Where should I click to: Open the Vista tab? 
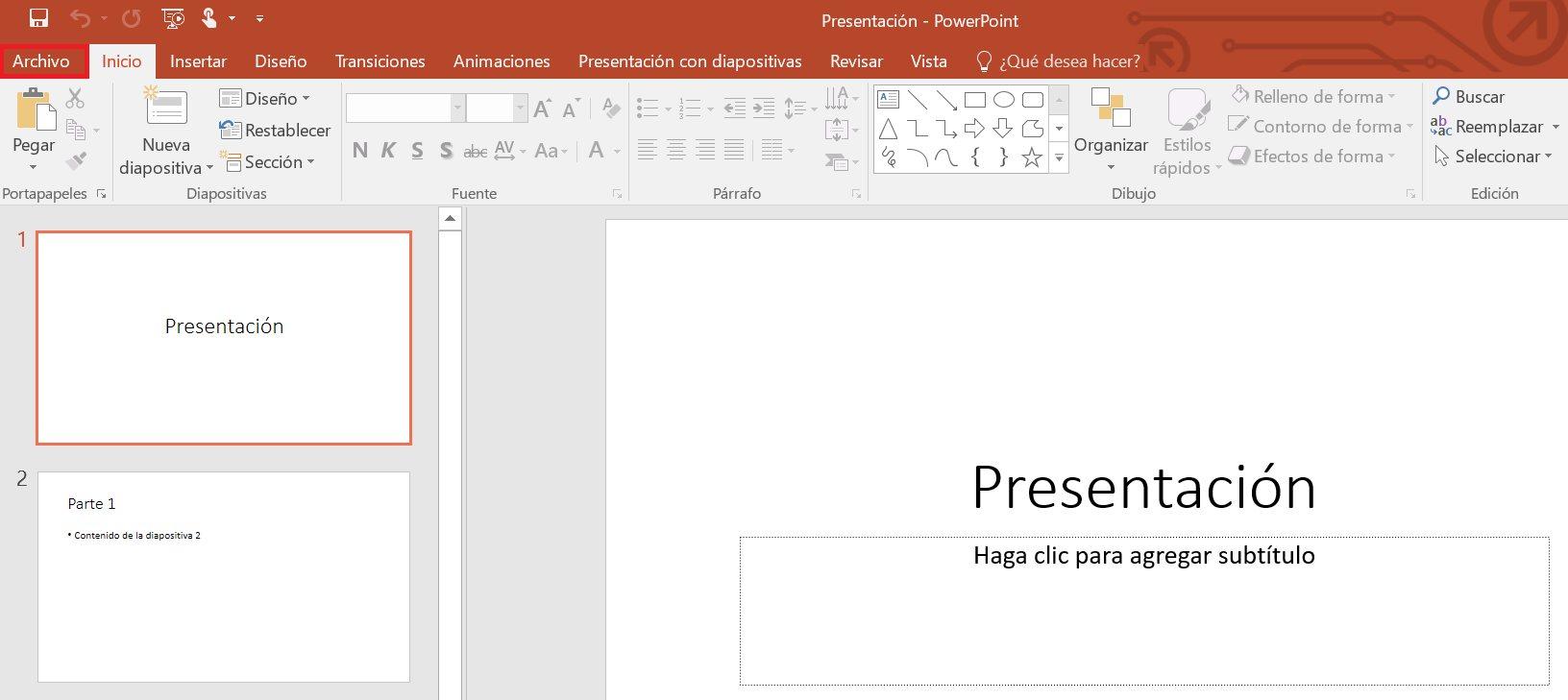click(x=928, y=61)
